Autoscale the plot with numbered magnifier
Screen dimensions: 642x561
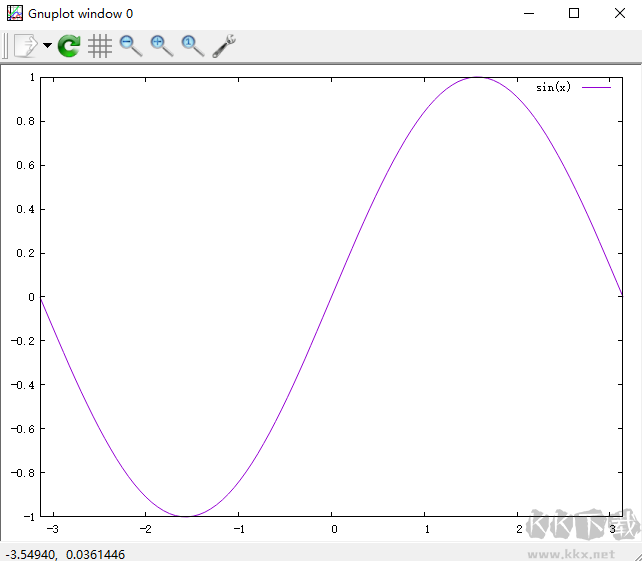192,45
